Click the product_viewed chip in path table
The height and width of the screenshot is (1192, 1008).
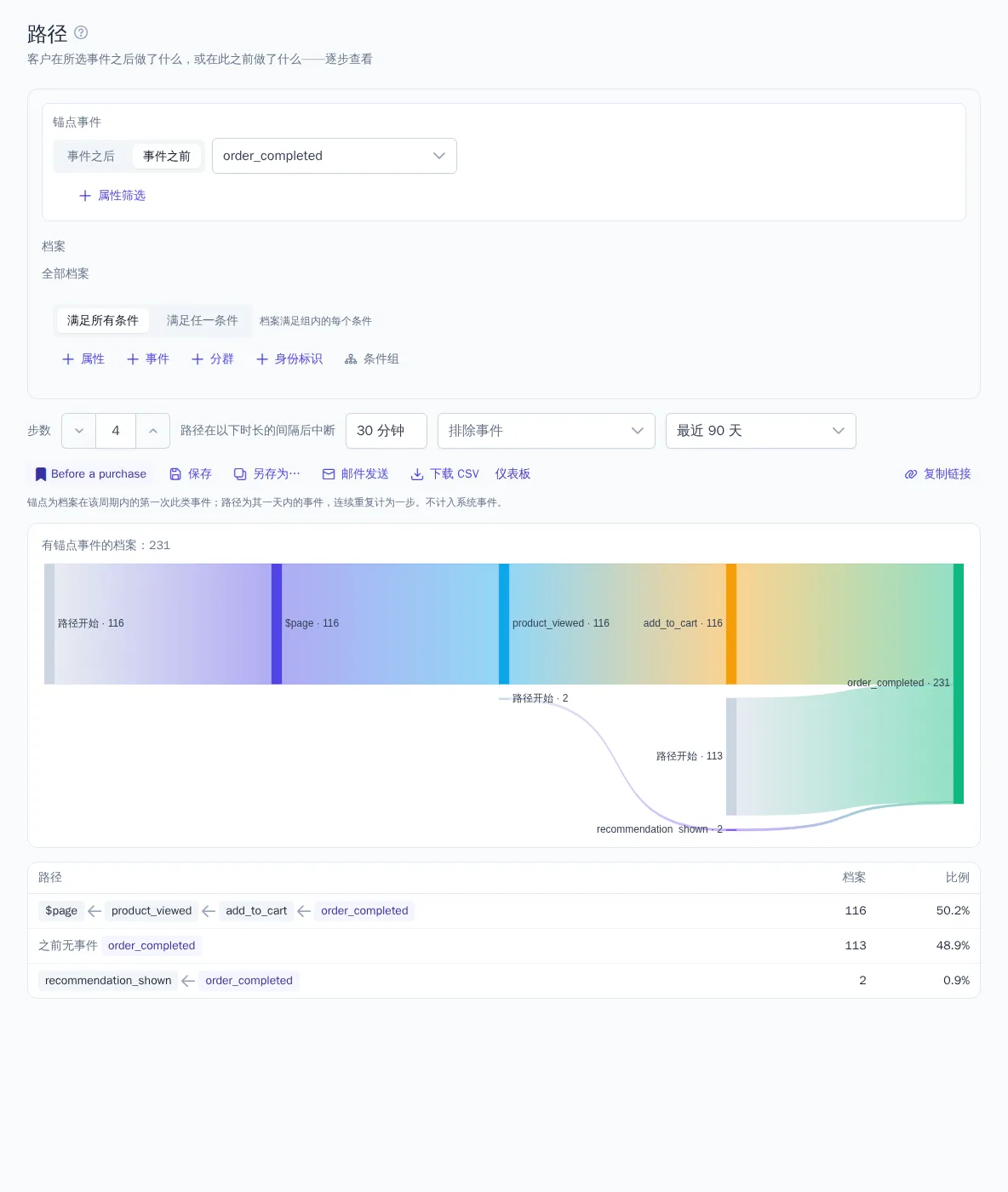point(152,911)
